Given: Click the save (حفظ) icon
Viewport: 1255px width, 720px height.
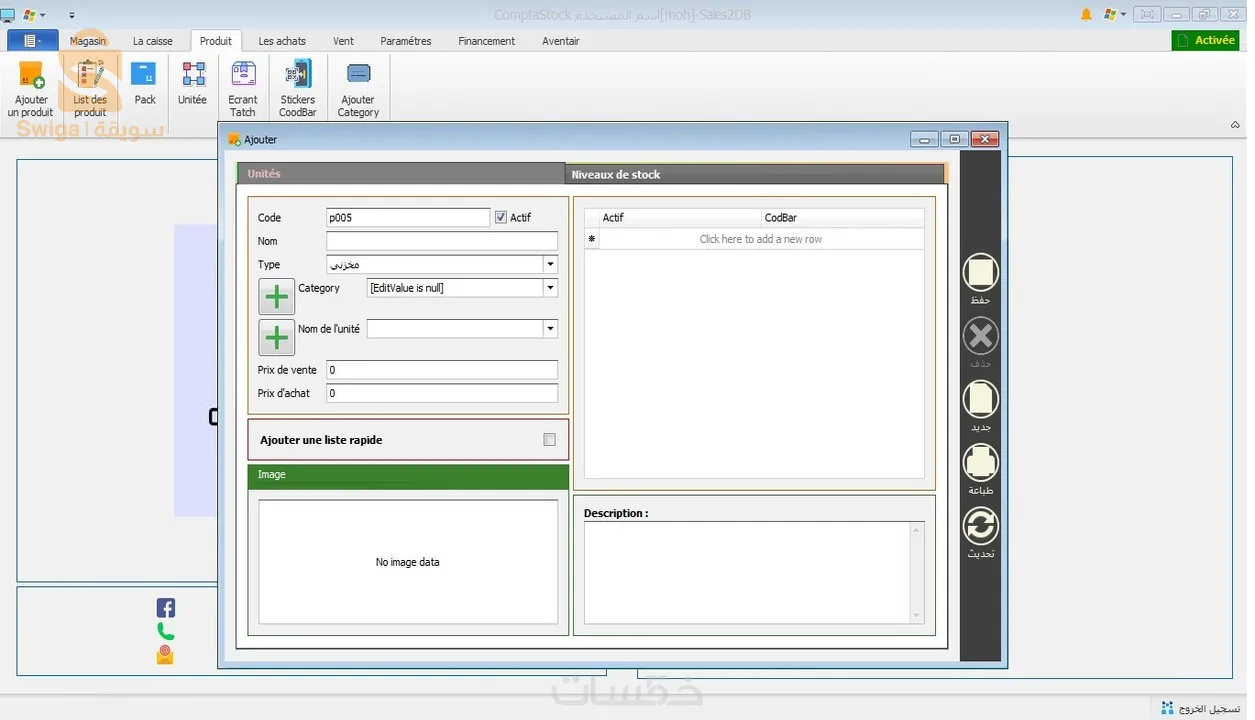Looking at the screenshot, I should [x=980, y=273].
